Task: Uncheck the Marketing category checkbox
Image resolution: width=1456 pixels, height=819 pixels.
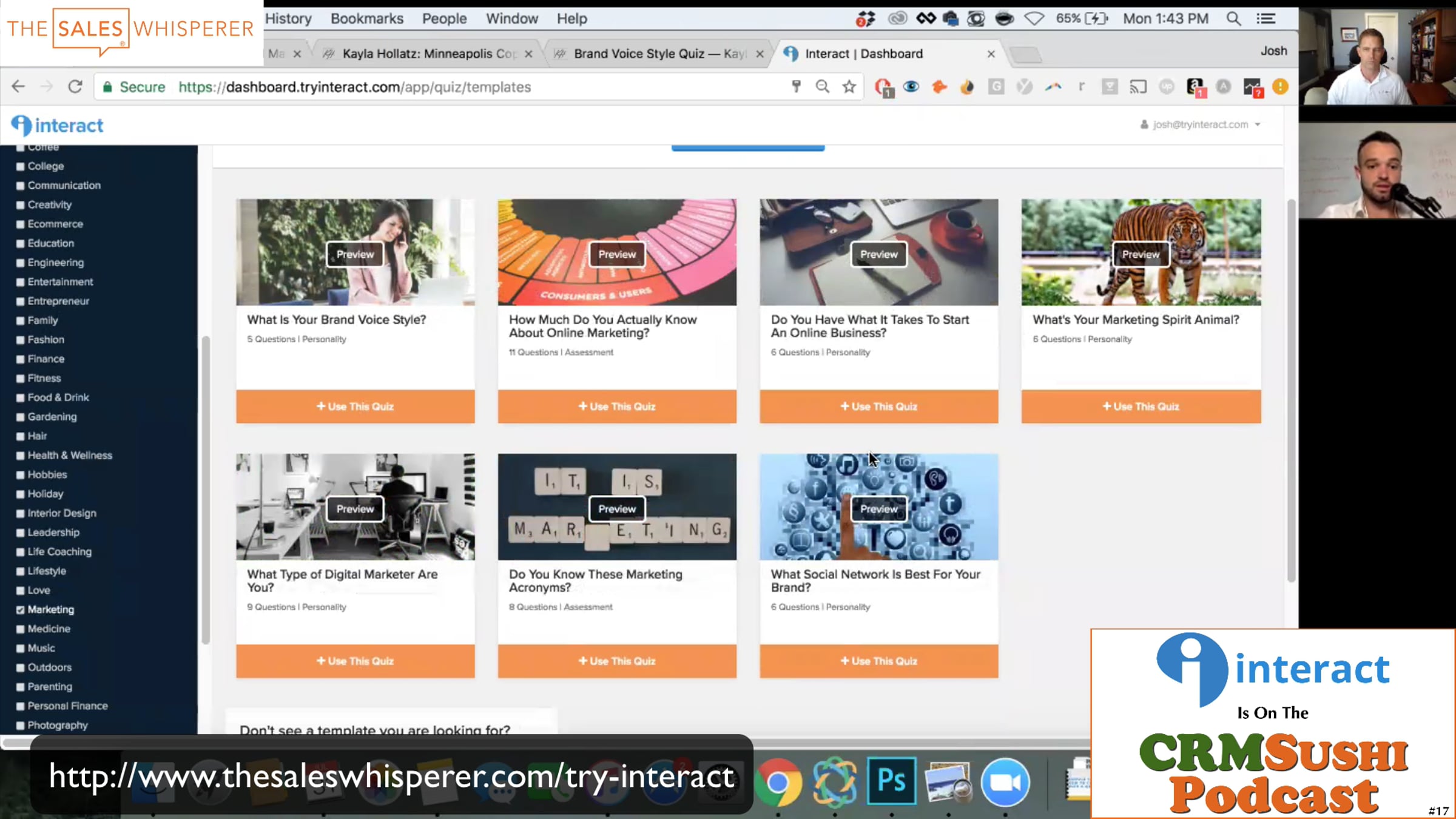Action: pyautogui.click(x=21, y=610)
